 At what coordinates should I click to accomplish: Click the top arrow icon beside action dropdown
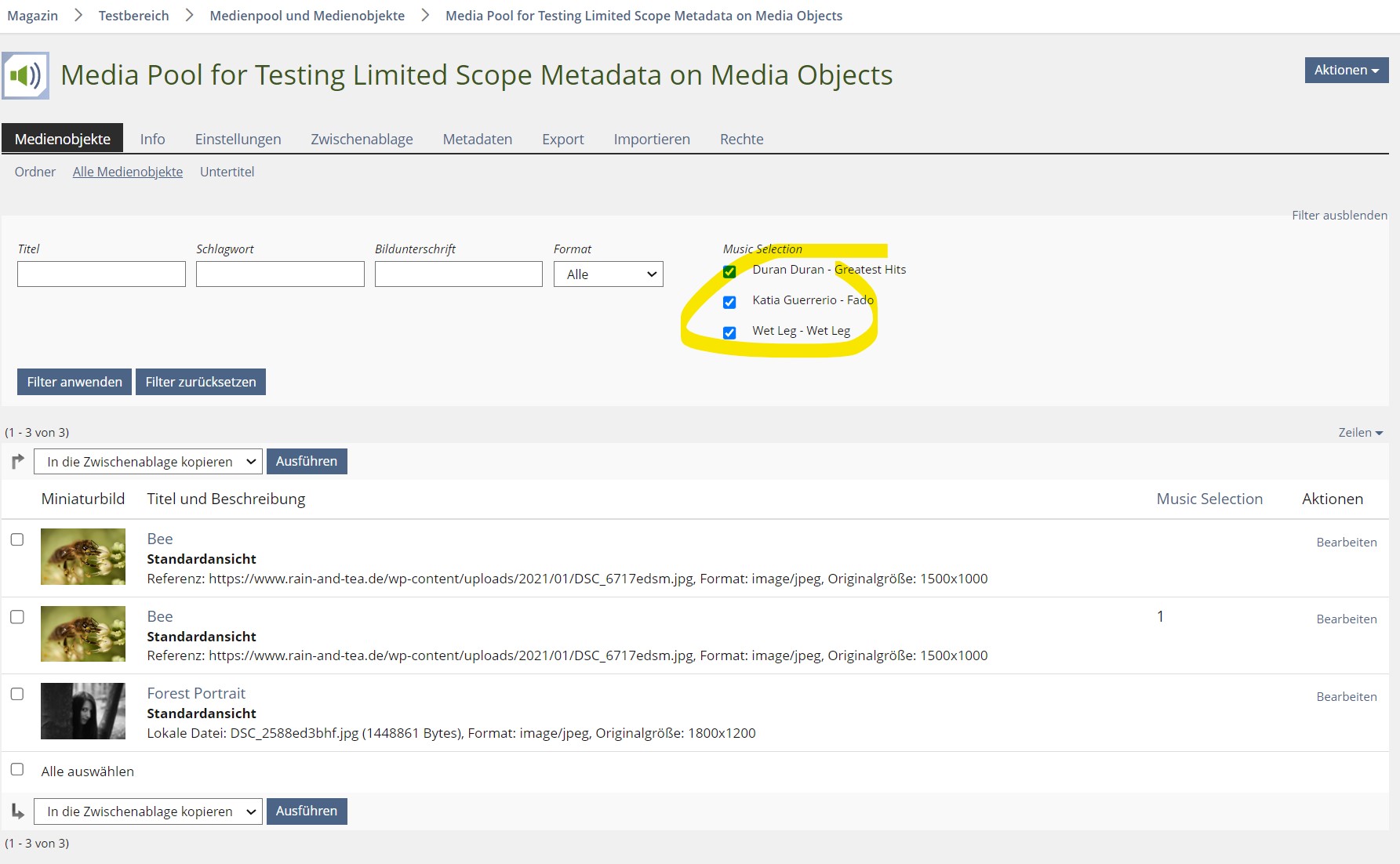[x=17, y=462]
